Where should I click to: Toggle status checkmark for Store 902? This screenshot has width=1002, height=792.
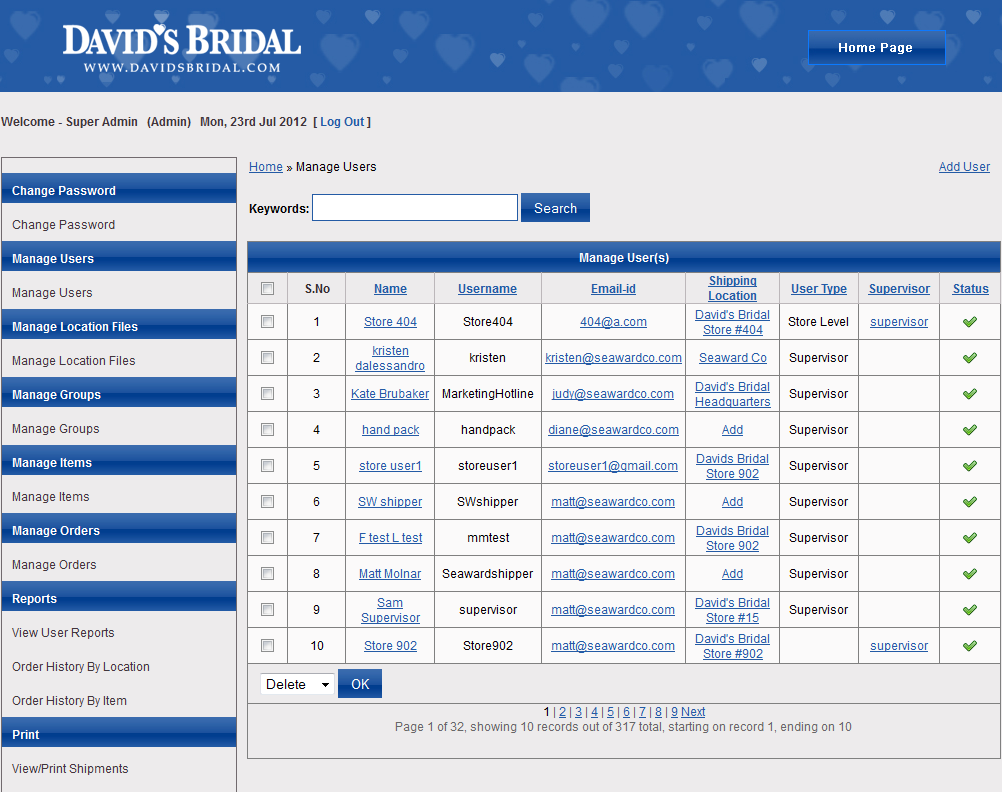[x=969, y=646]
